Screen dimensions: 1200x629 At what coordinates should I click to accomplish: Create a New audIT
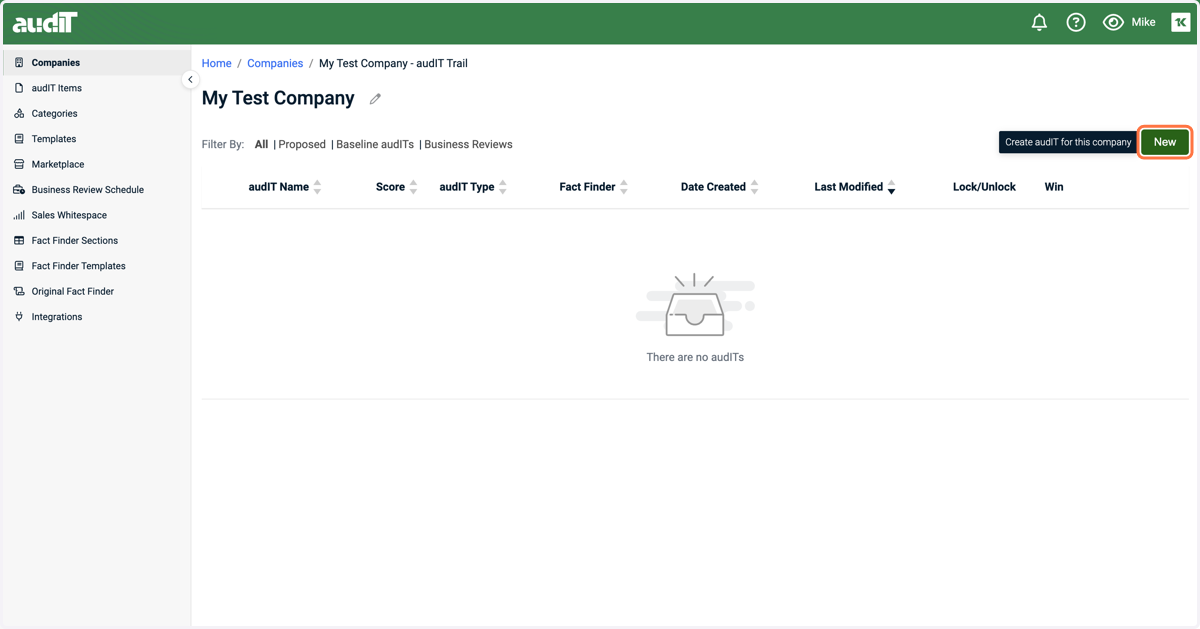[x=1165, y=142]
